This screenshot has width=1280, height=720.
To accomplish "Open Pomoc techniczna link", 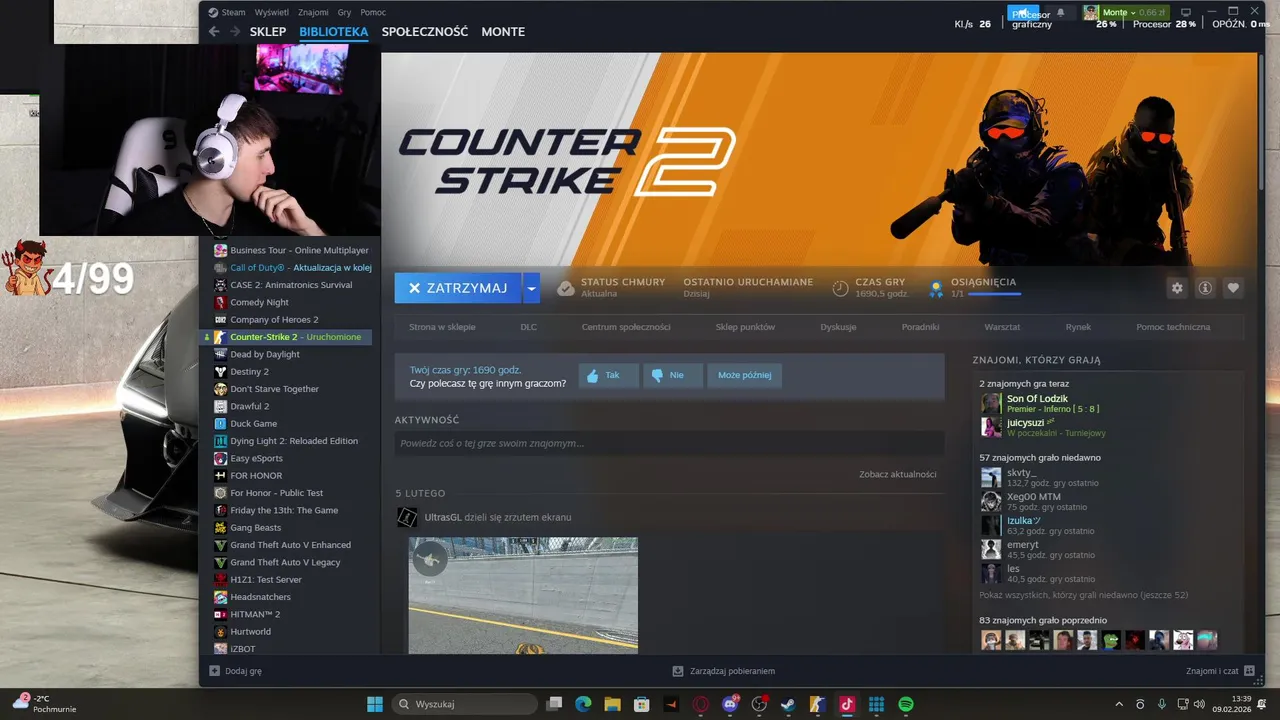I will pos(1173,327).
